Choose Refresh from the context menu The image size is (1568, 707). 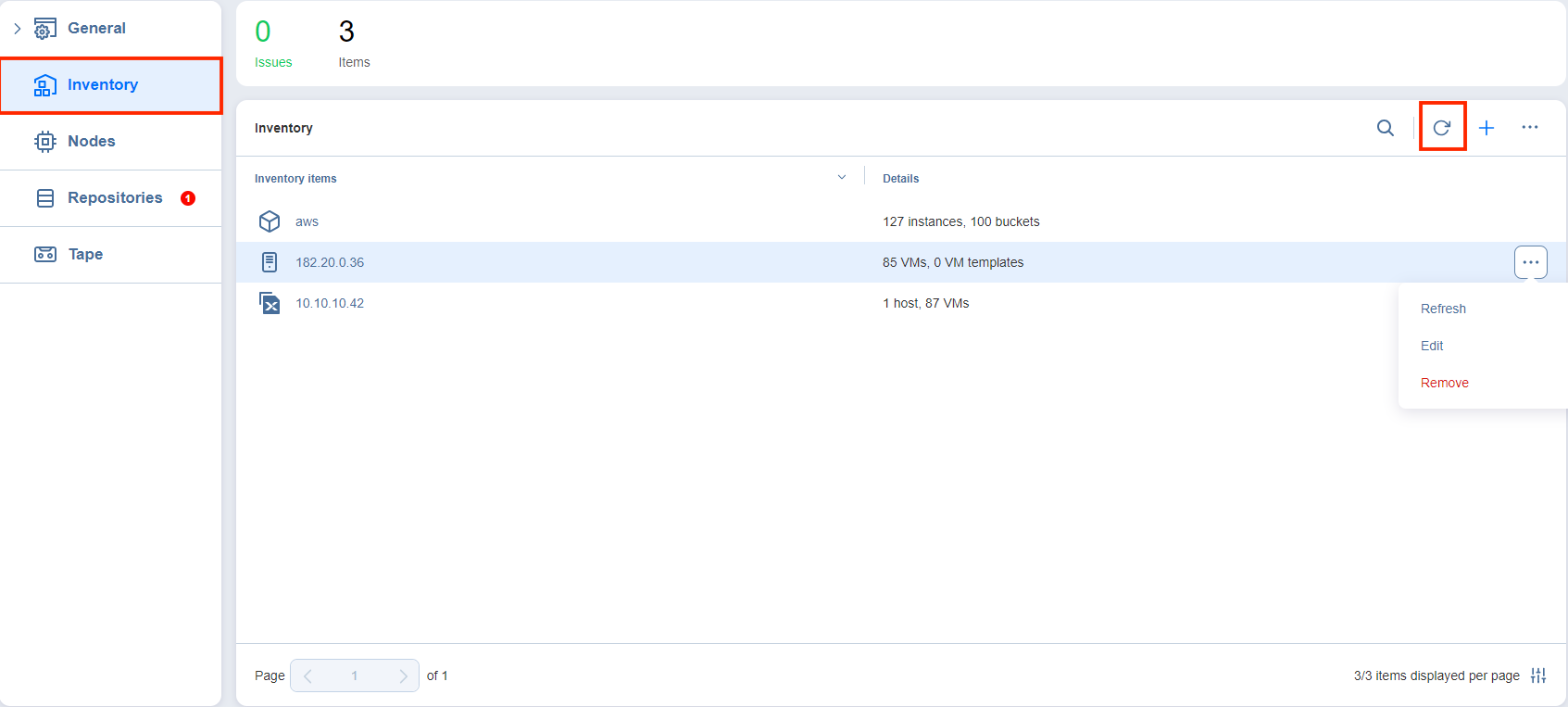point(1442,309)
